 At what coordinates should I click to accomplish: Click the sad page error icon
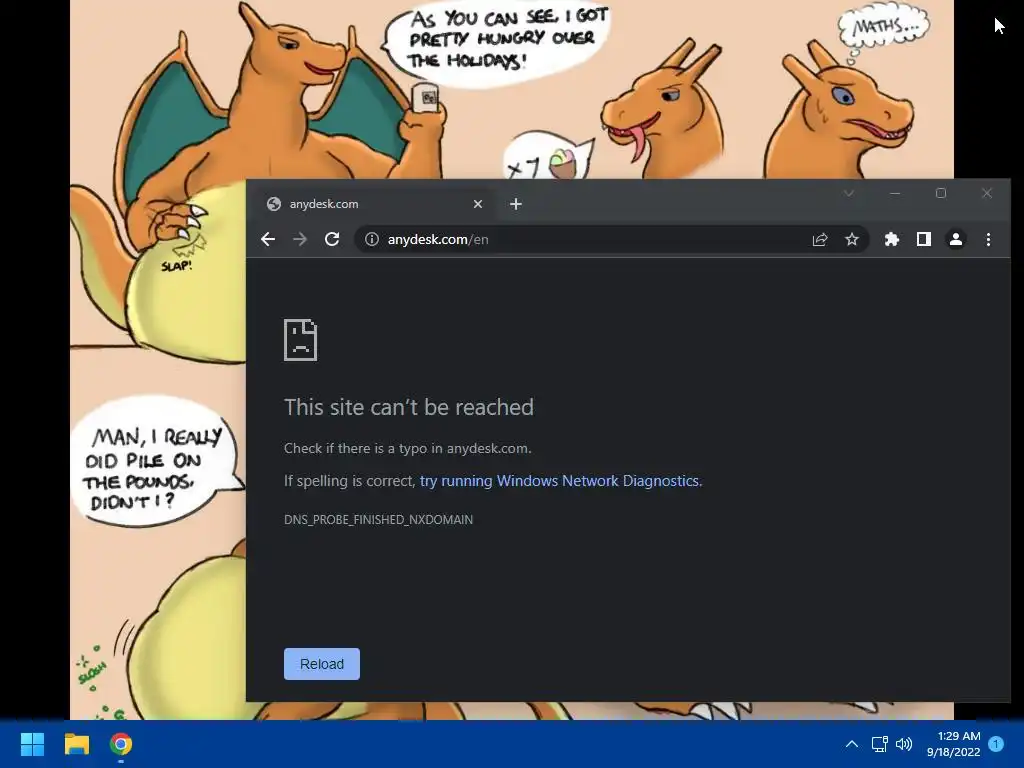tap(300, 340)
